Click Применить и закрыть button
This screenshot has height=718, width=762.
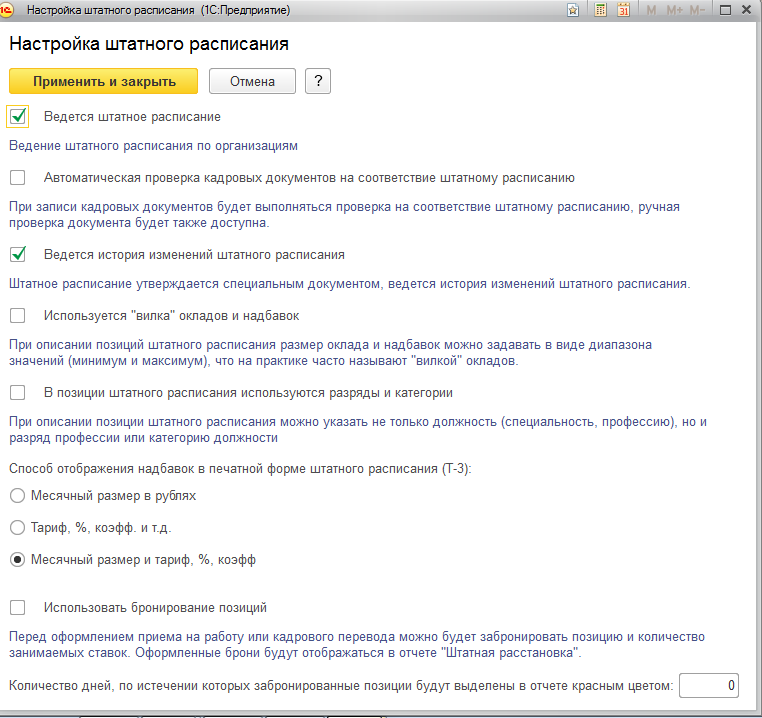pyautogui.click(x=104, y=81)
